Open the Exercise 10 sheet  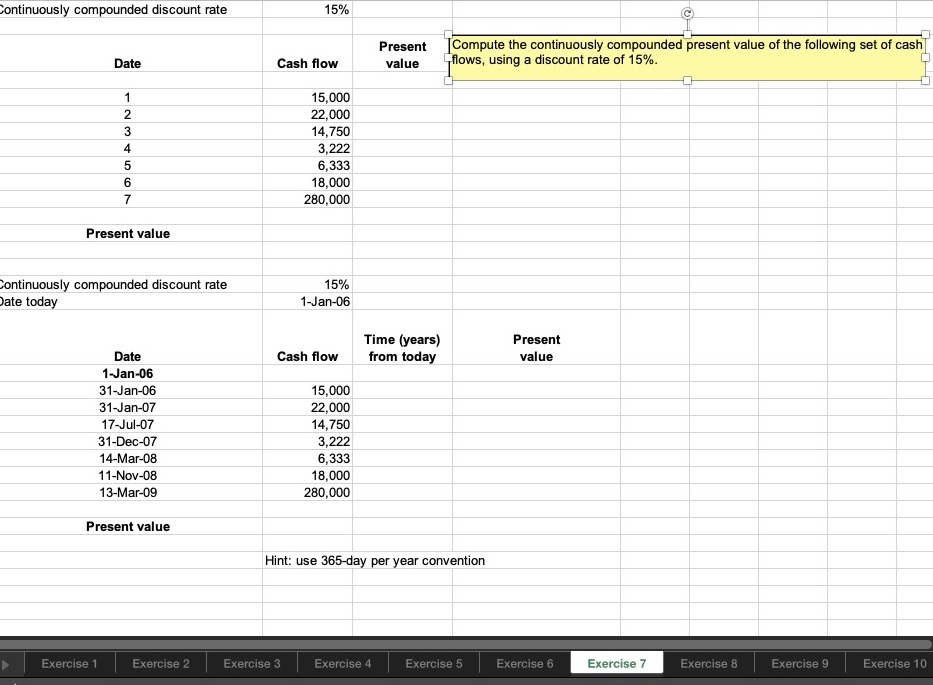click(x=893, y=662)
